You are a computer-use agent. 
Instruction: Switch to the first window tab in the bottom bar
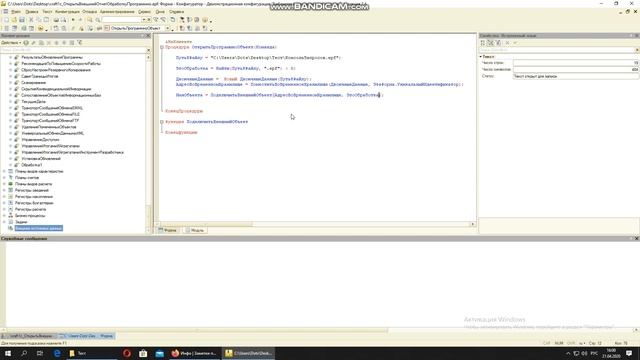[29, 336]
